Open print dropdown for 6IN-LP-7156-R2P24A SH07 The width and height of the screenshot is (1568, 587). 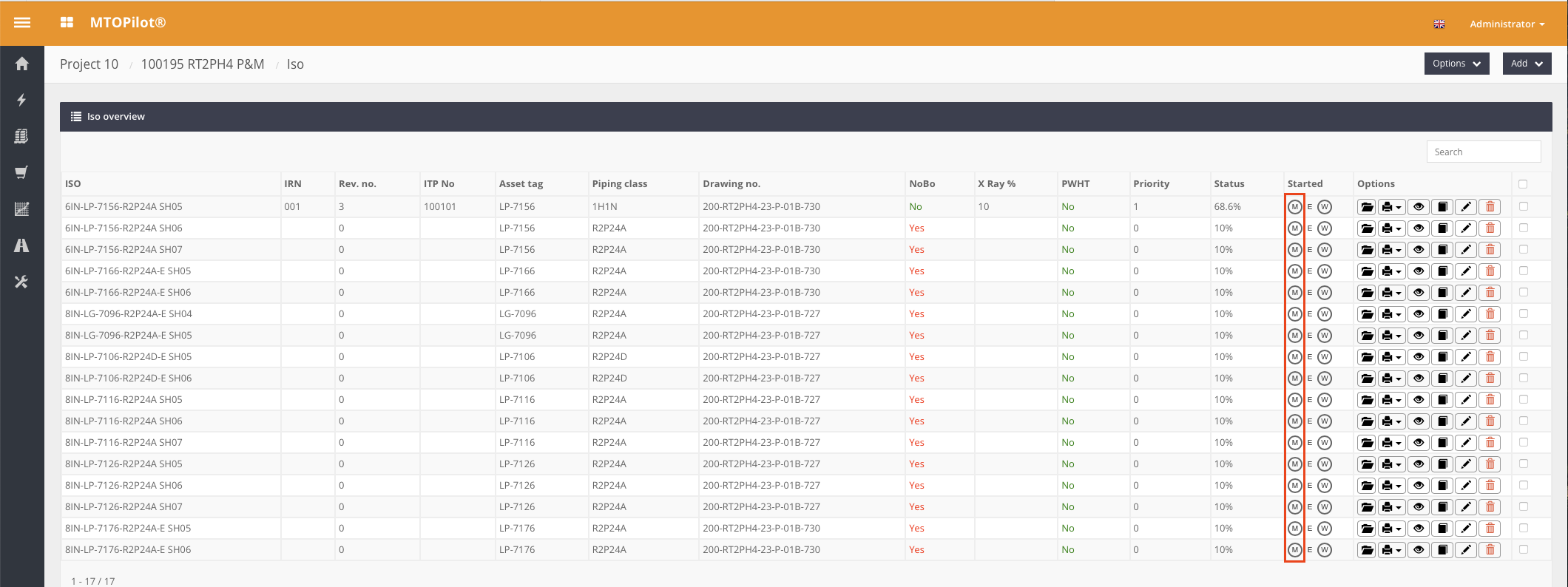point(1391,250)
